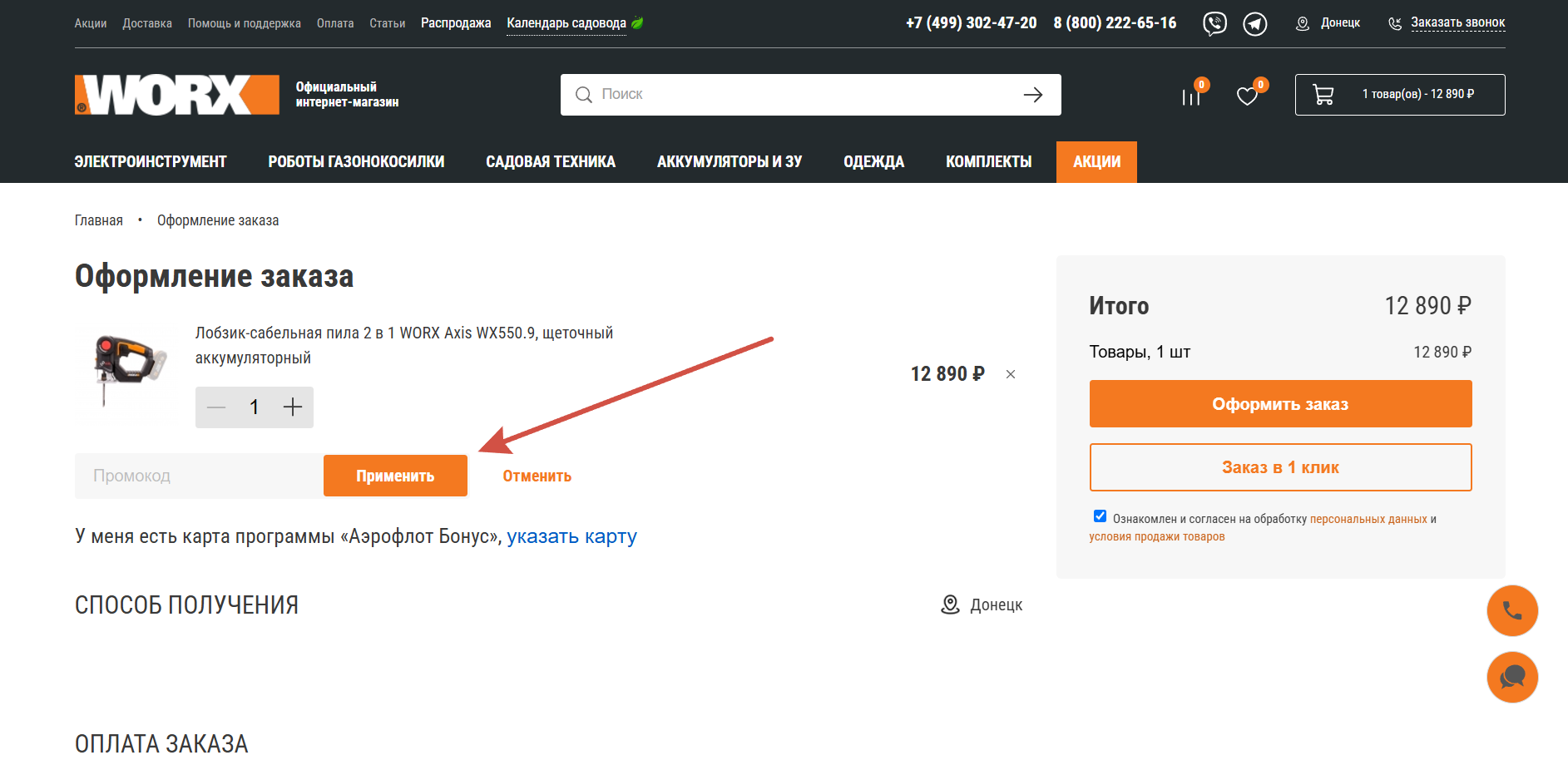
Task: Click the Заказать звонок link
Action: pos(1458,23)
